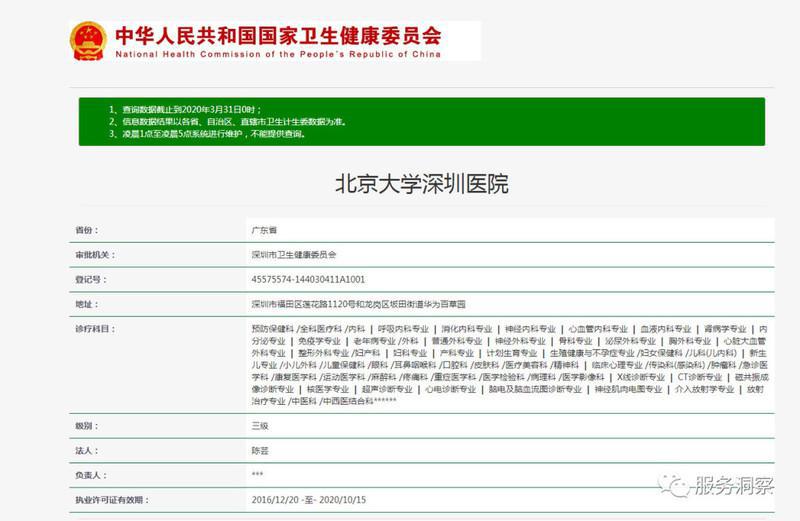
Task: Click the green notice banner
Action: point(421,121)
